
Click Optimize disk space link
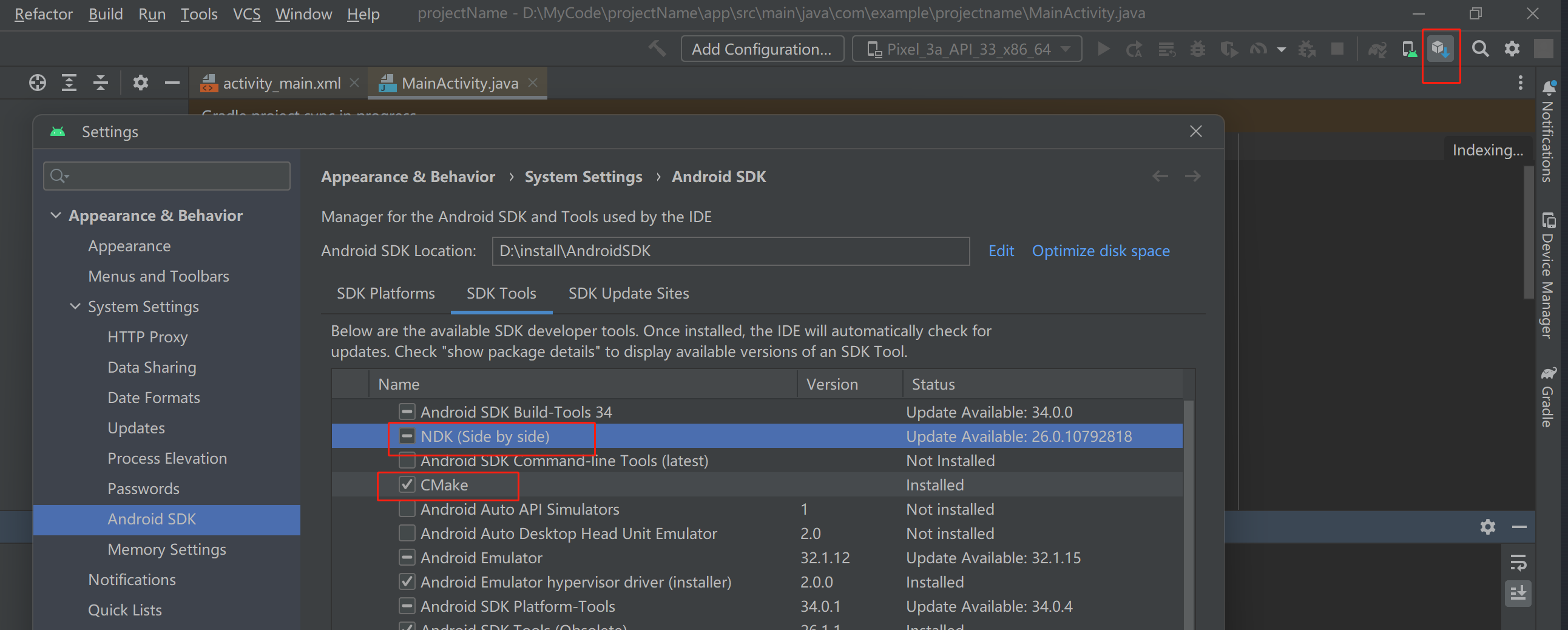click(x=1101, y=251)
